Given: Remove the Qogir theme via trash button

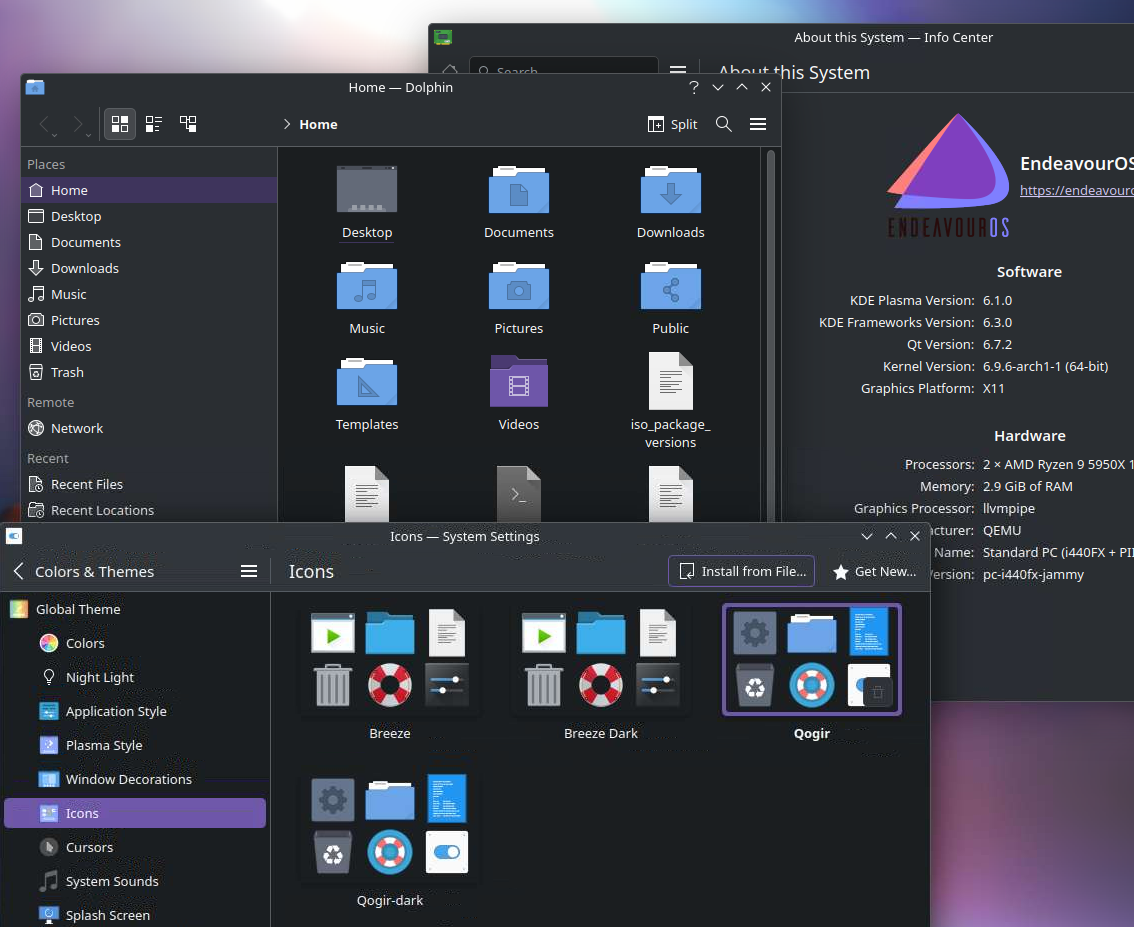Looking at the screenshot, I should (877, 692).
